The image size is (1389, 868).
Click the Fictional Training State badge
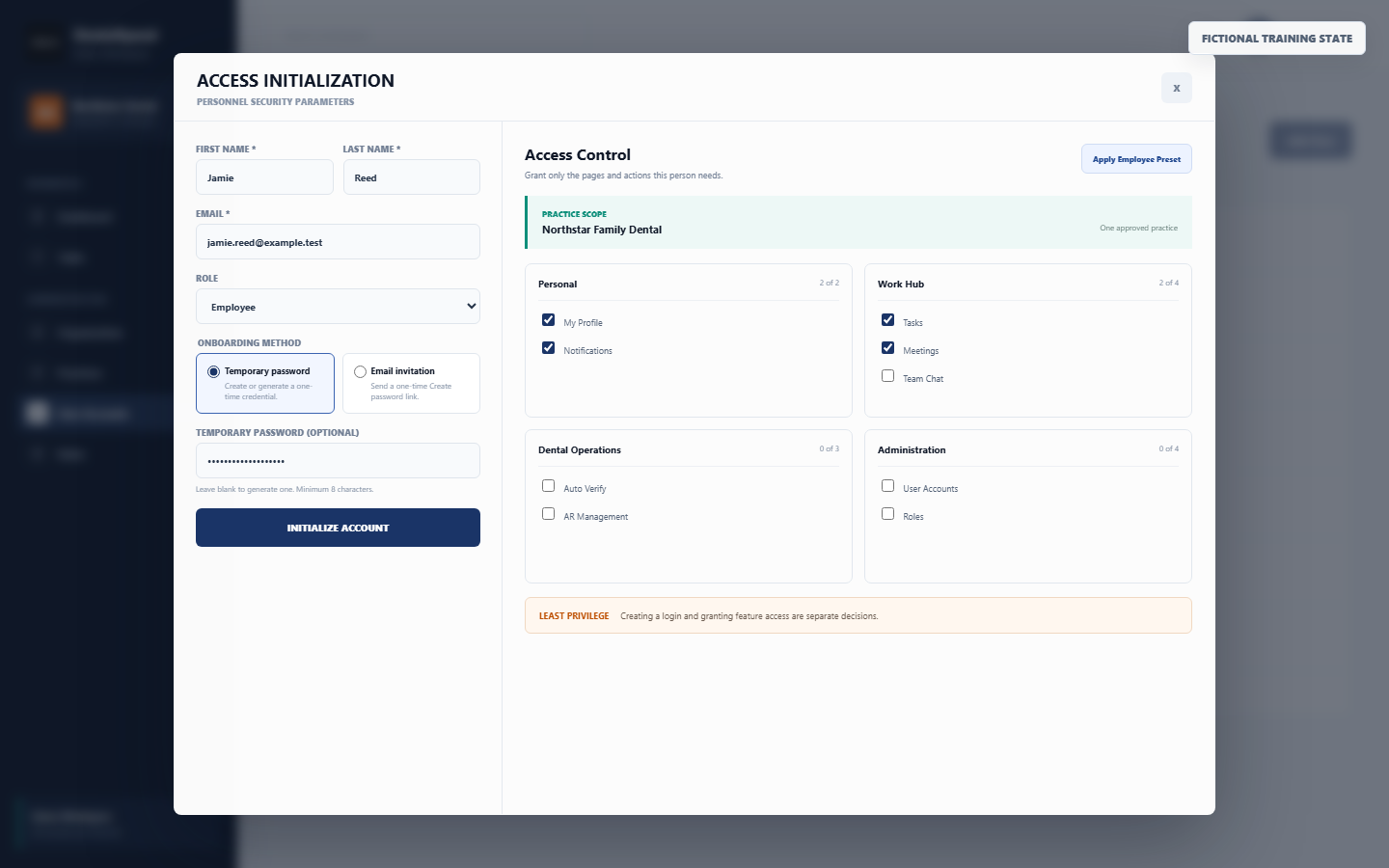[x=1277, y=39]
